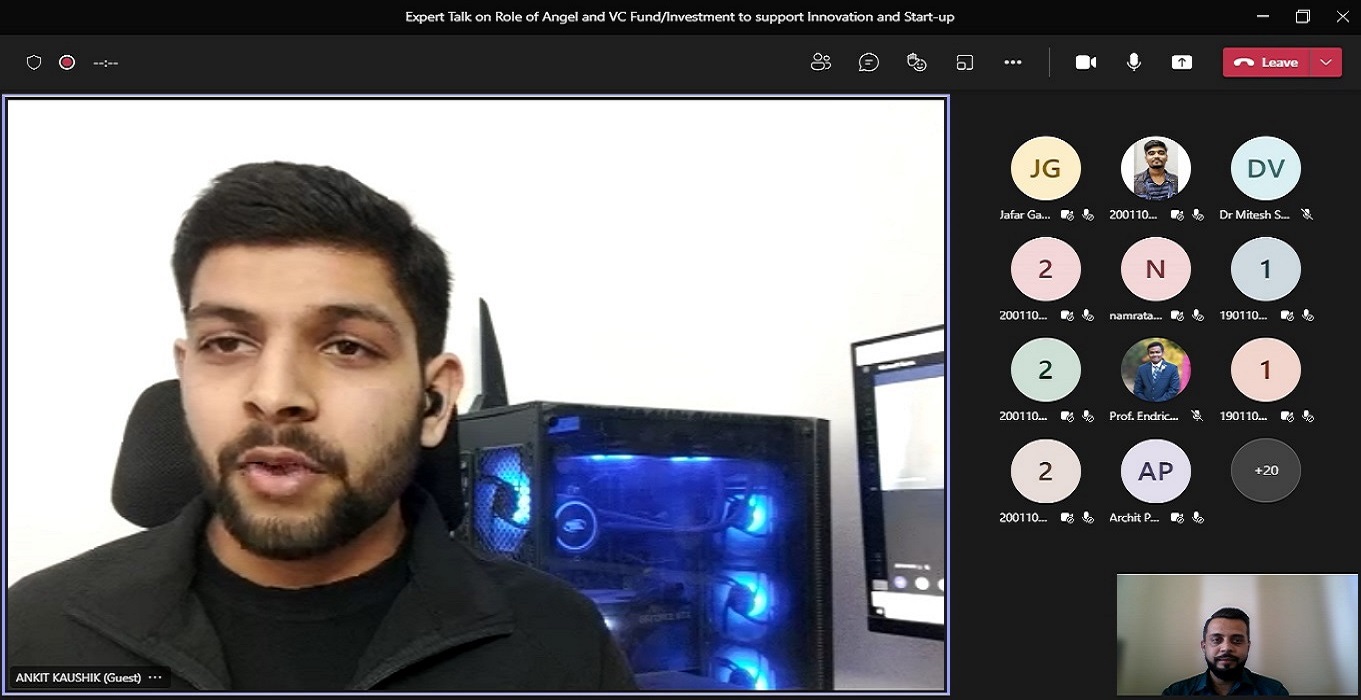
Task: Open More actions ellipsis menu
Action: pyautogui.click(x=1013, y=62)
